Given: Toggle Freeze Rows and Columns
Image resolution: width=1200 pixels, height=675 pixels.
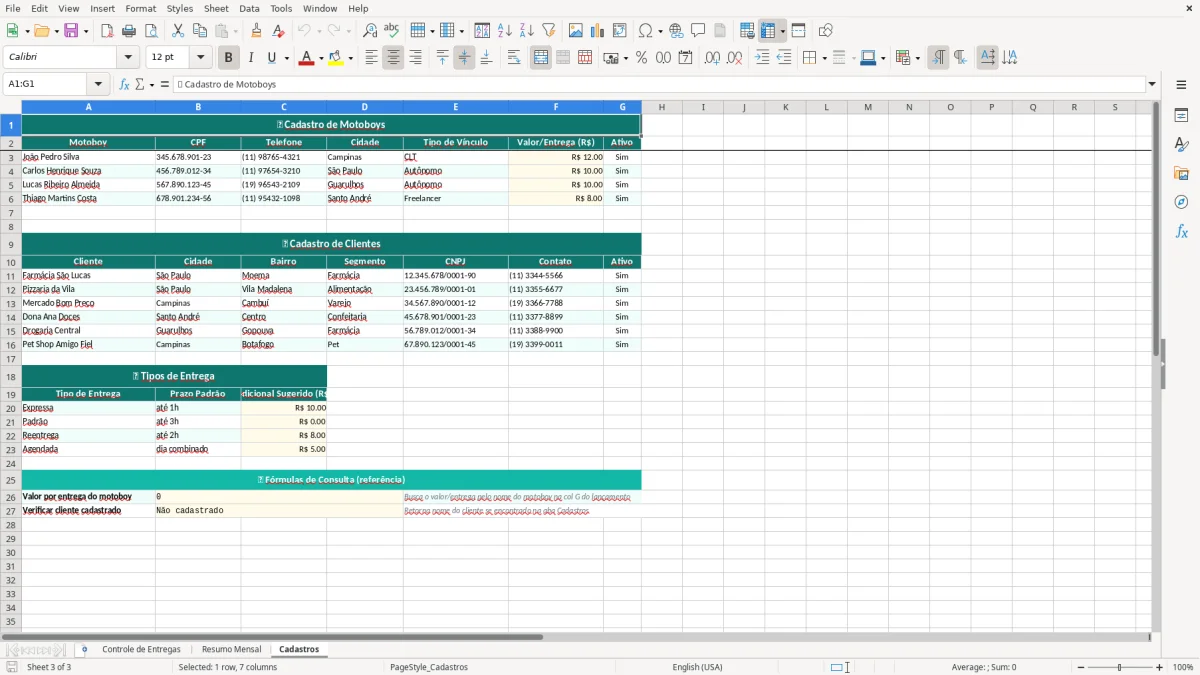Looking at the screenshot, I should [x=768, y=31].
